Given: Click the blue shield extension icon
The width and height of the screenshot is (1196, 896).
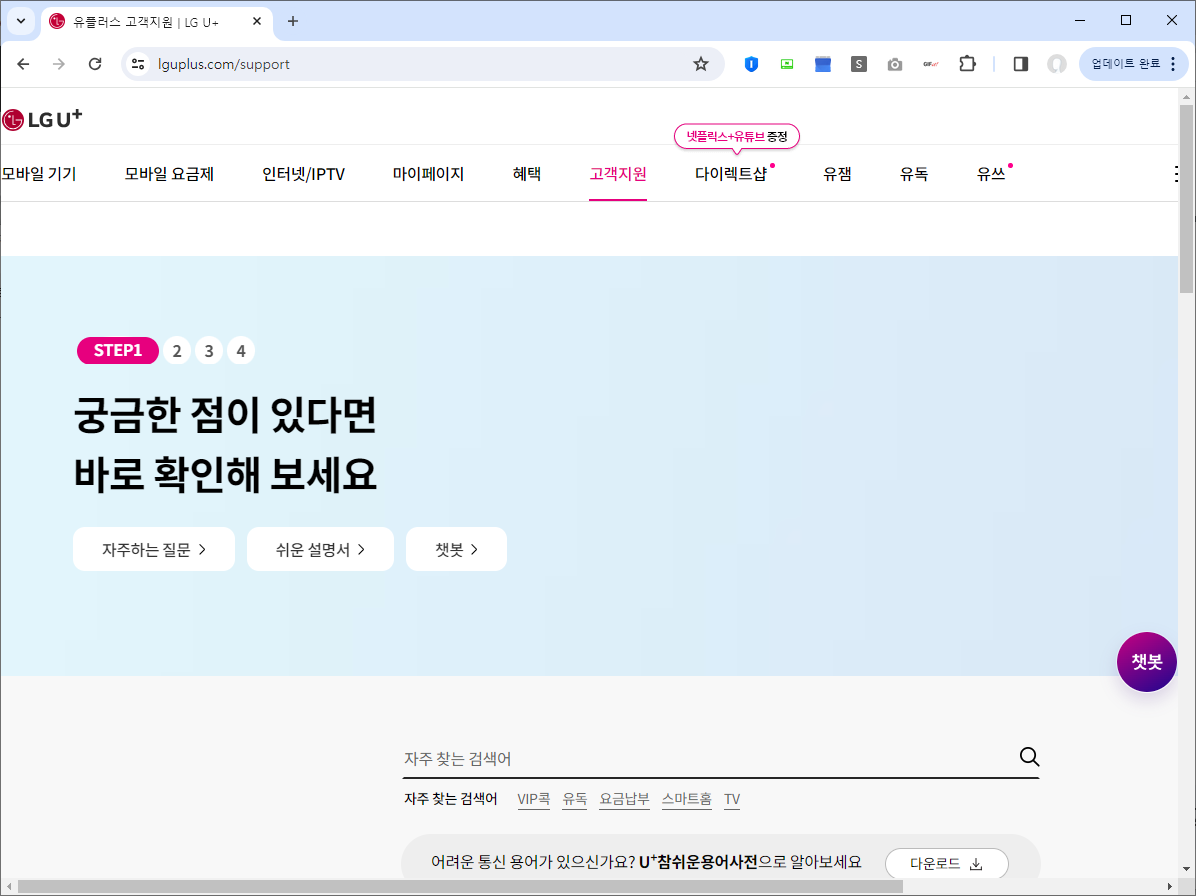Looking at the screenshot, I should pos(750,63).
